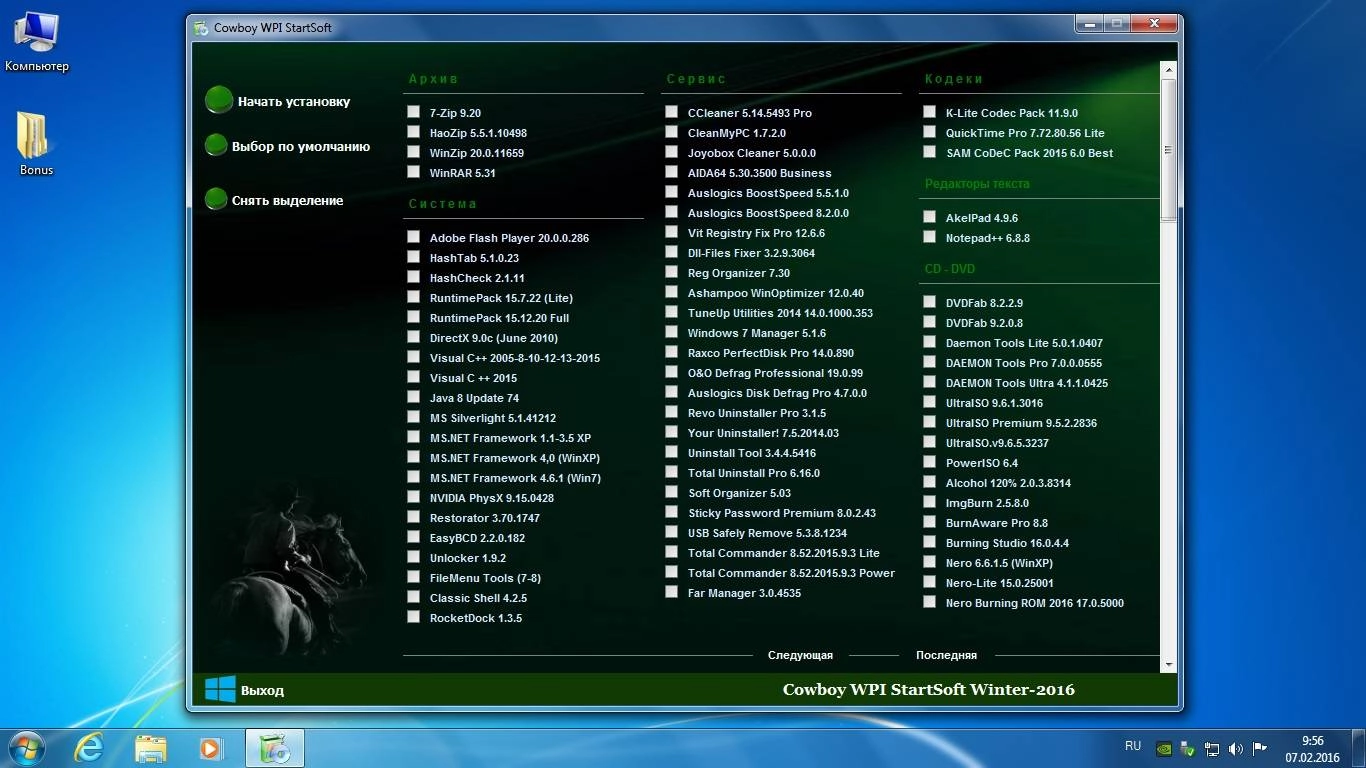
Task: Click Cowboy WPI taskbar button
Action: pyautogui.click(x=274, y=748)
